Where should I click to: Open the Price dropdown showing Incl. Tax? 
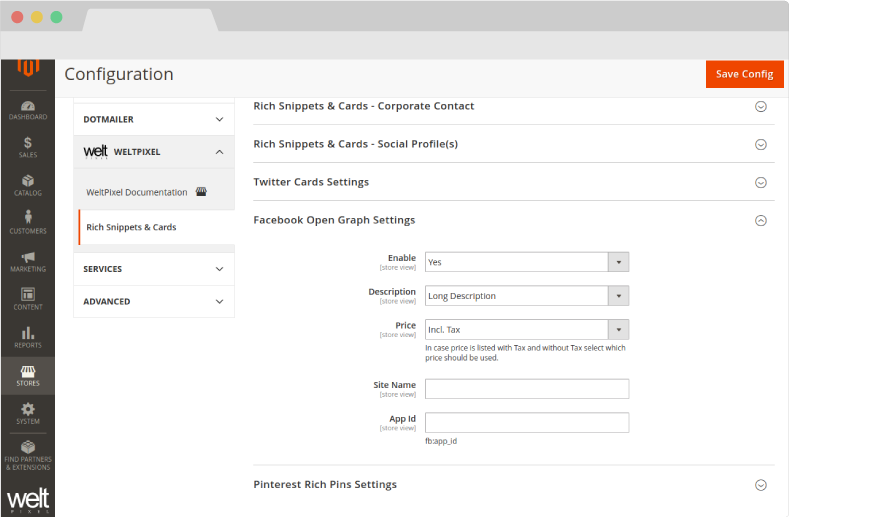pyautogui.click(x=526, y=329)
